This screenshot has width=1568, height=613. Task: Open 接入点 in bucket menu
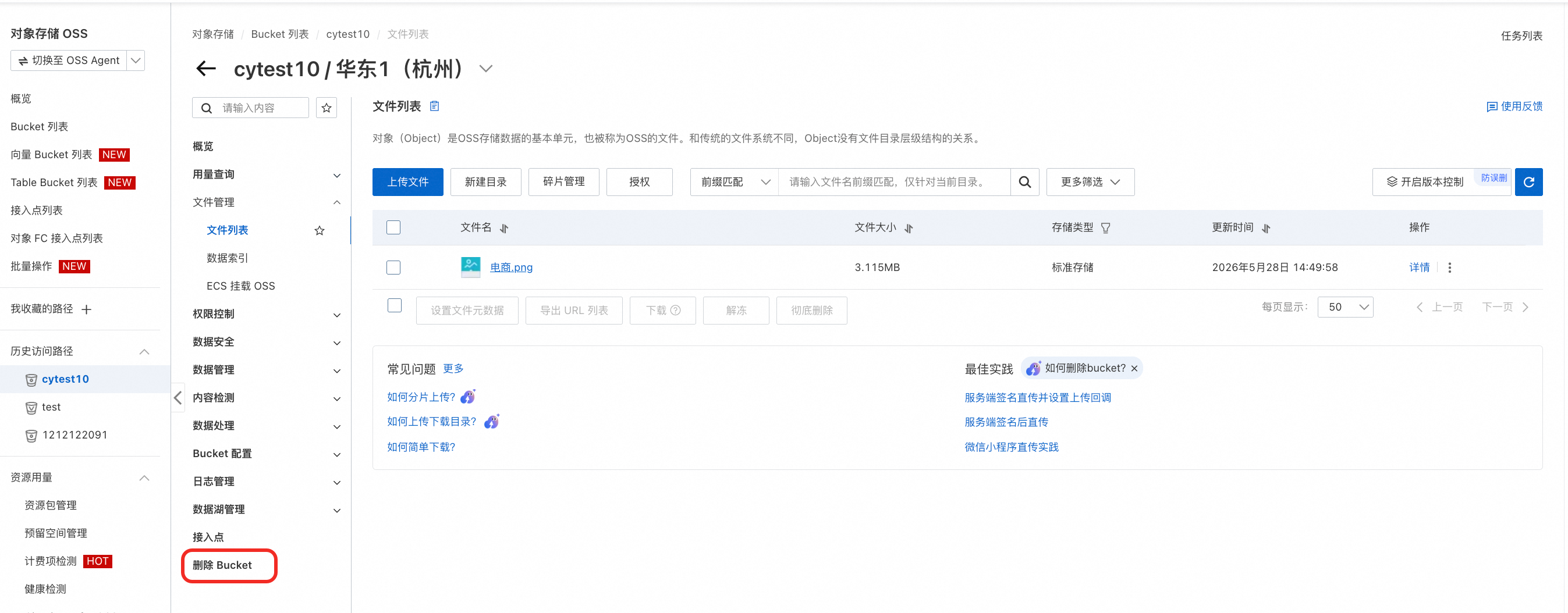(x=208, y=537)
